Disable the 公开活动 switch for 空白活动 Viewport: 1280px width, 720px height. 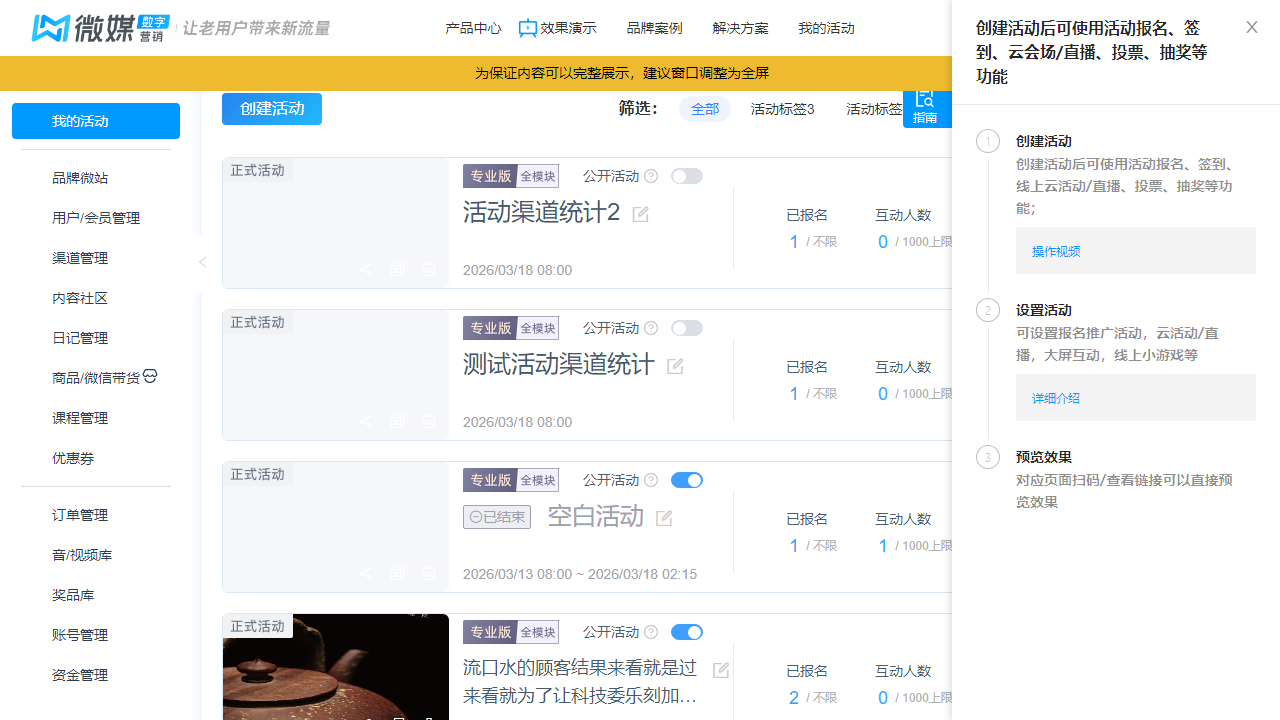coord(686,479)
